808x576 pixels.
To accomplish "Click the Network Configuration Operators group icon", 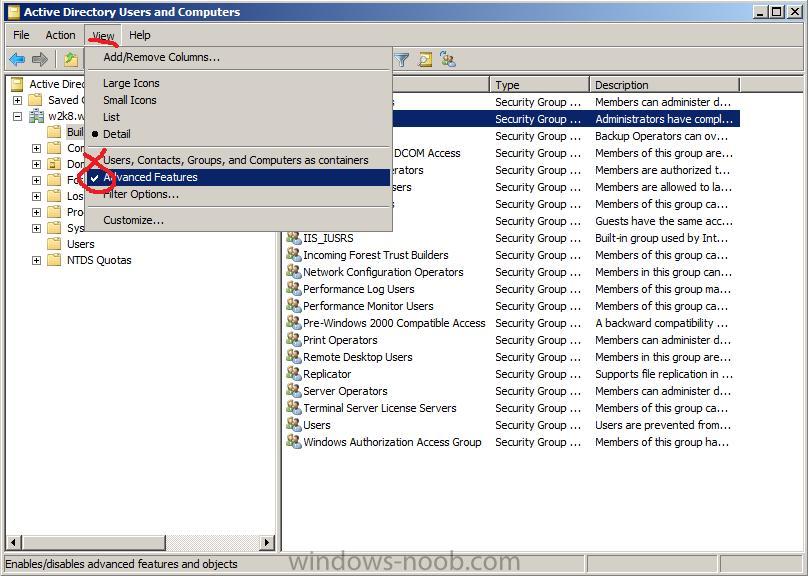I will (x=294, y=272).
